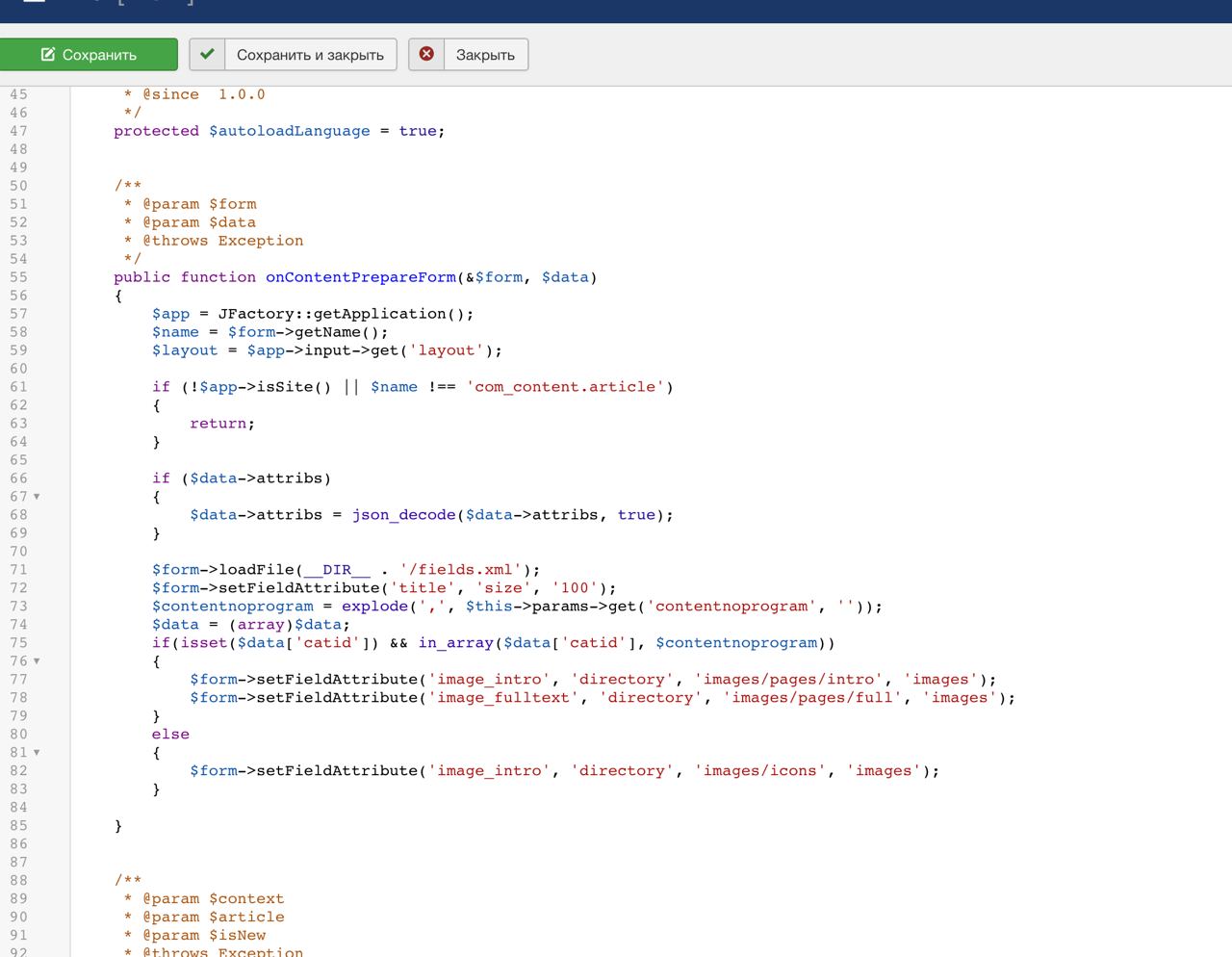The image size is (1232, 957).
Task: Click the "@param $article" comment
Action: (x=213, y=918)
